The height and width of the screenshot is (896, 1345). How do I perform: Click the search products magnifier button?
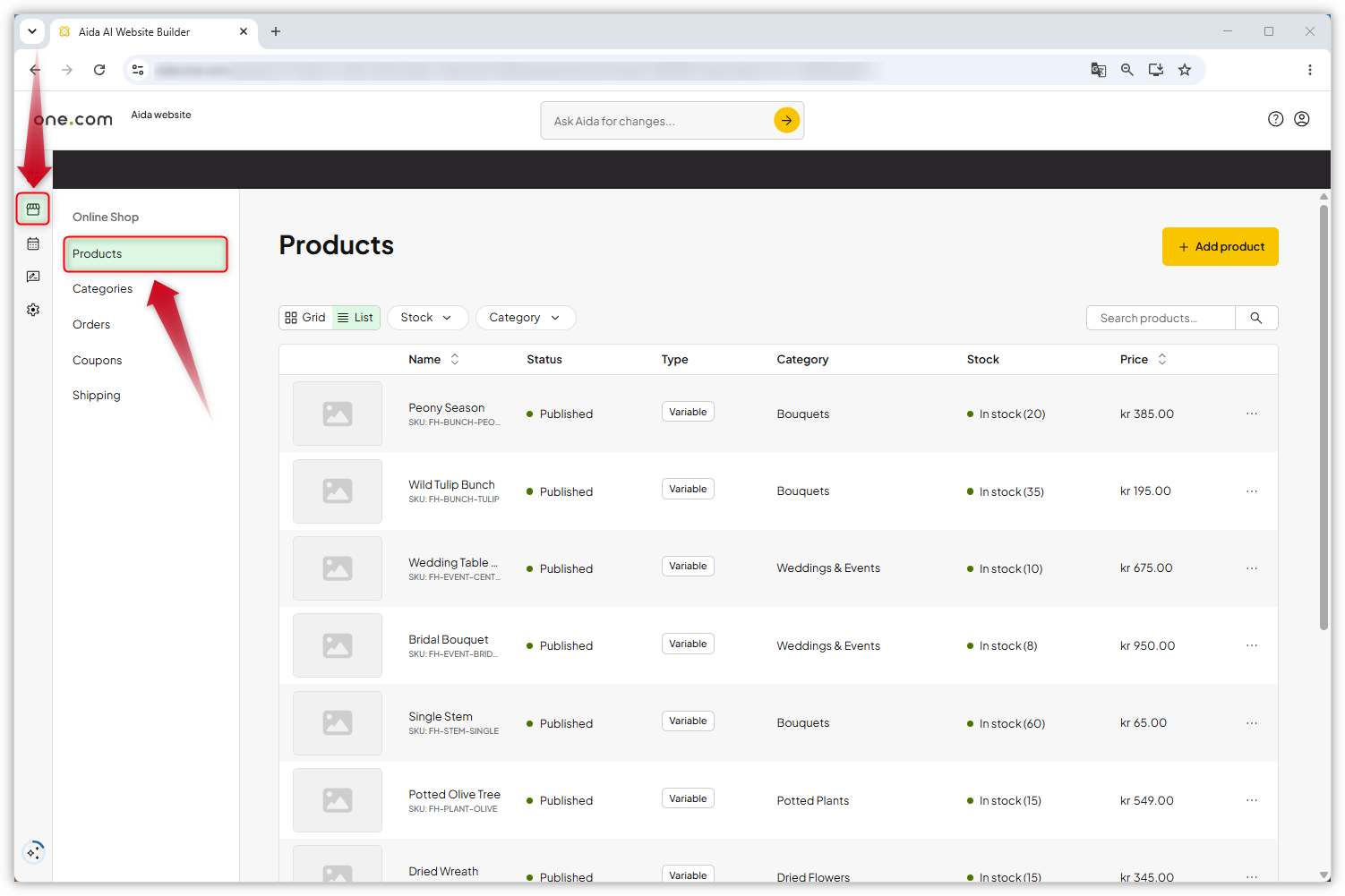(1256, 318)
